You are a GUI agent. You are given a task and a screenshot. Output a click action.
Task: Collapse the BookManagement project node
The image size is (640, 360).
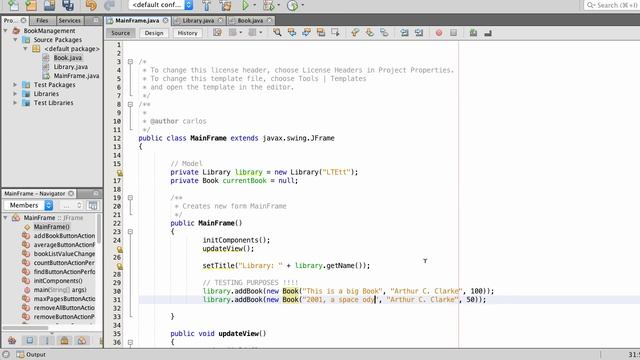point(6,31)
